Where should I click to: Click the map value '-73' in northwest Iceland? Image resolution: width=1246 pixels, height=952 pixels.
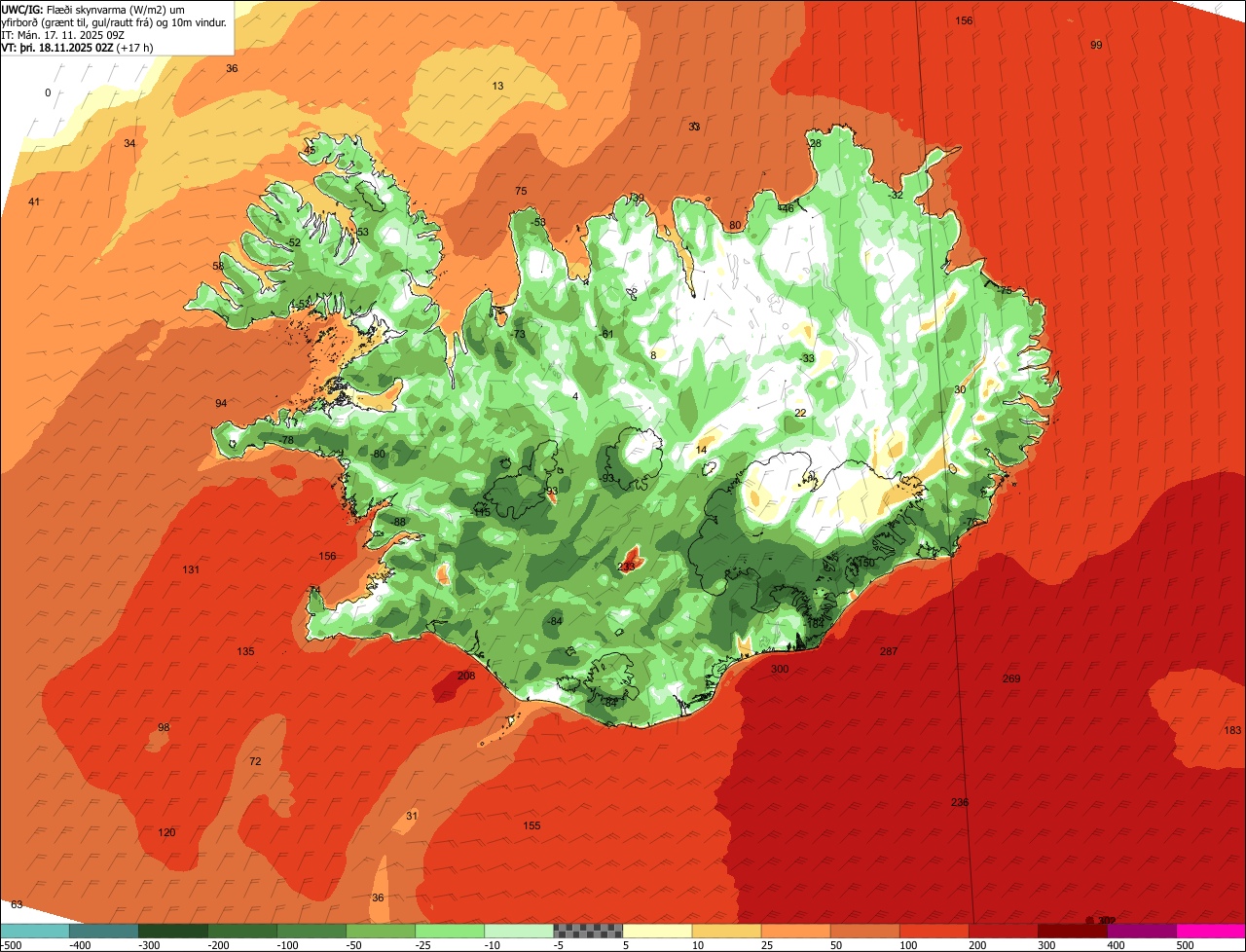click(x=518, y=334)
